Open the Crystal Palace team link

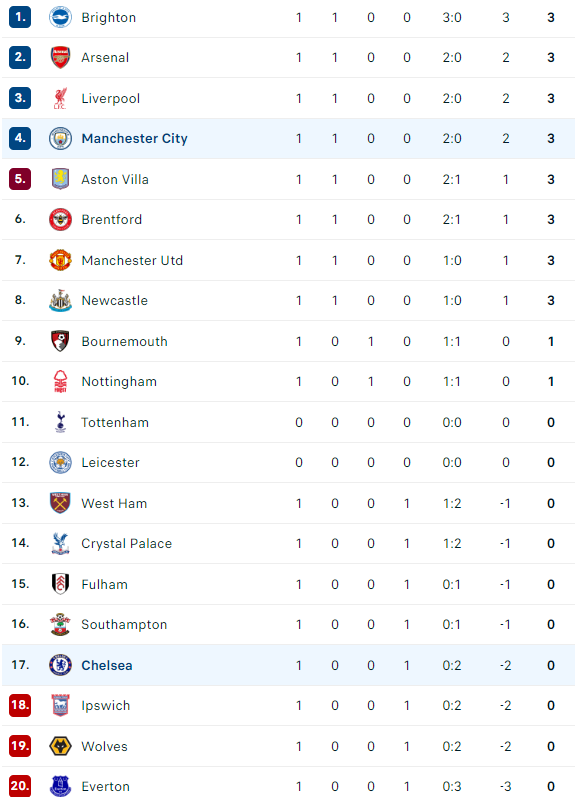(x=127, y=543)
